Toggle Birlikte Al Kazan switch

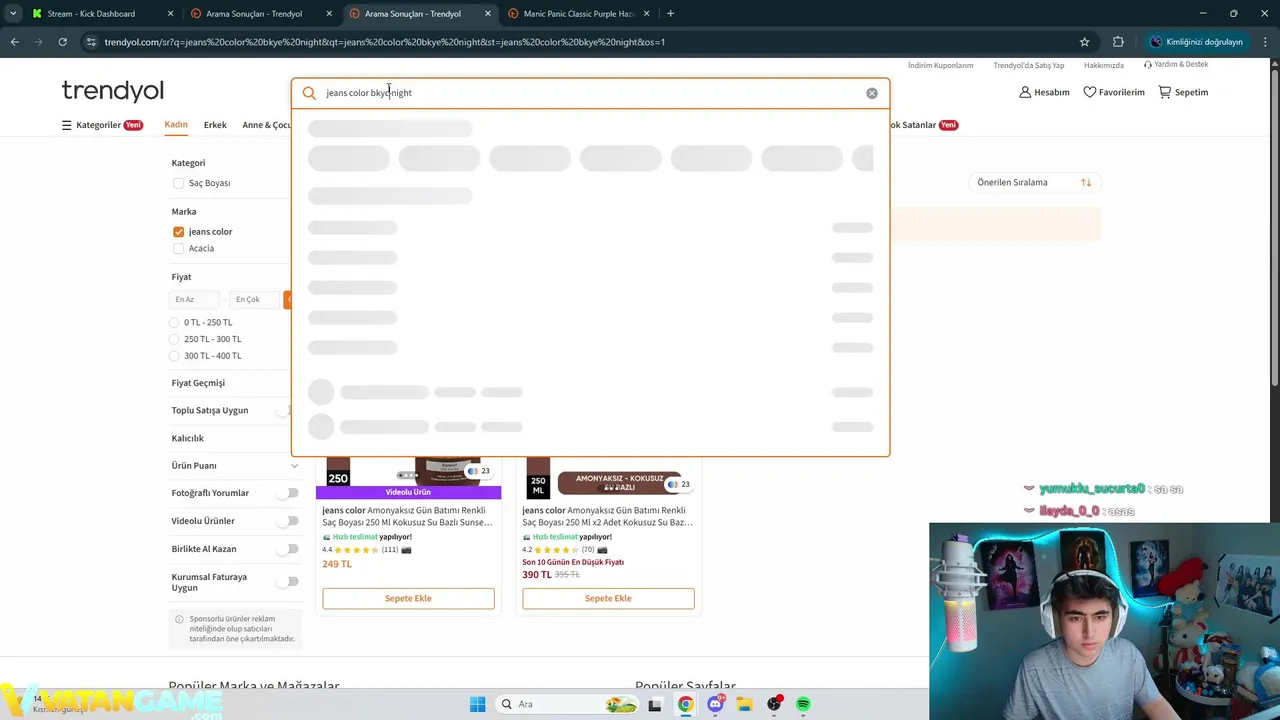tap(289, 549)
